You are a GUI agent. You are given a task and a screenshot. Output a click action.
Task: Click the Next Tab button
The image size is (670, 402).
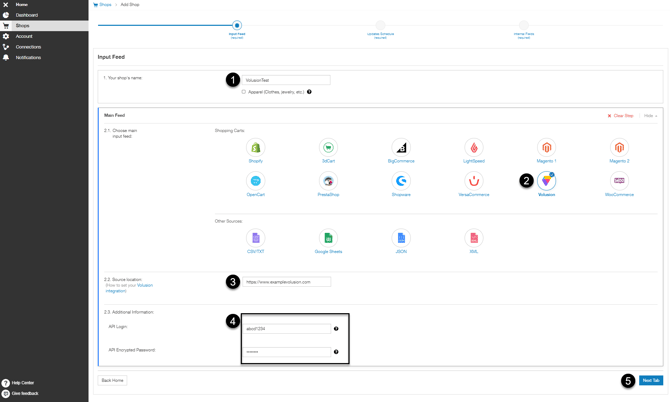651,380
